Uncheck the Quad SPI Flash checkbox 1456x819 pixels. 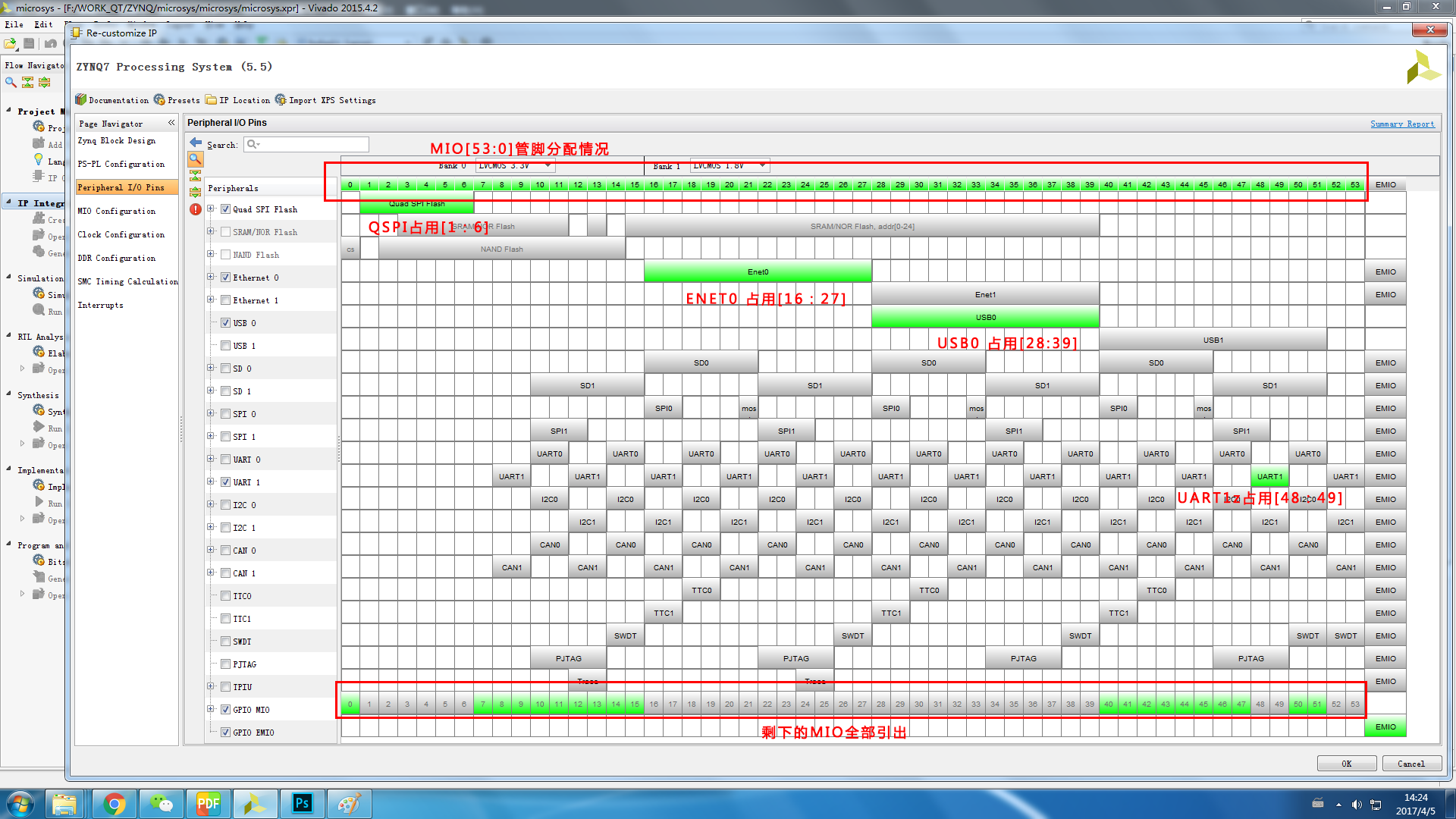tap(225, 209)
